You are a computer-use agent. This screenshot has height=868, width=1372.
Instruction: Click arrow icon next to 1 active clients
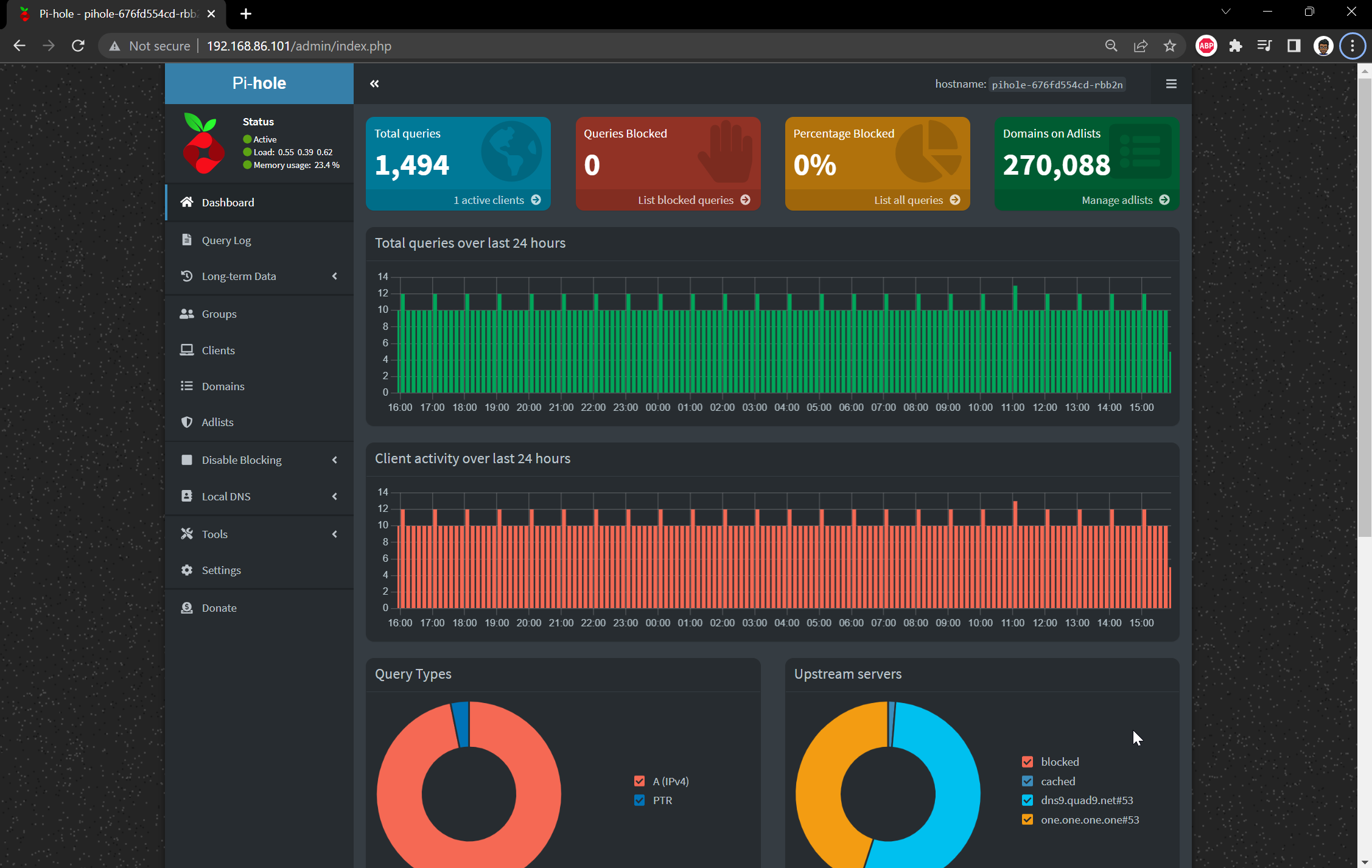tap(536, 200)
